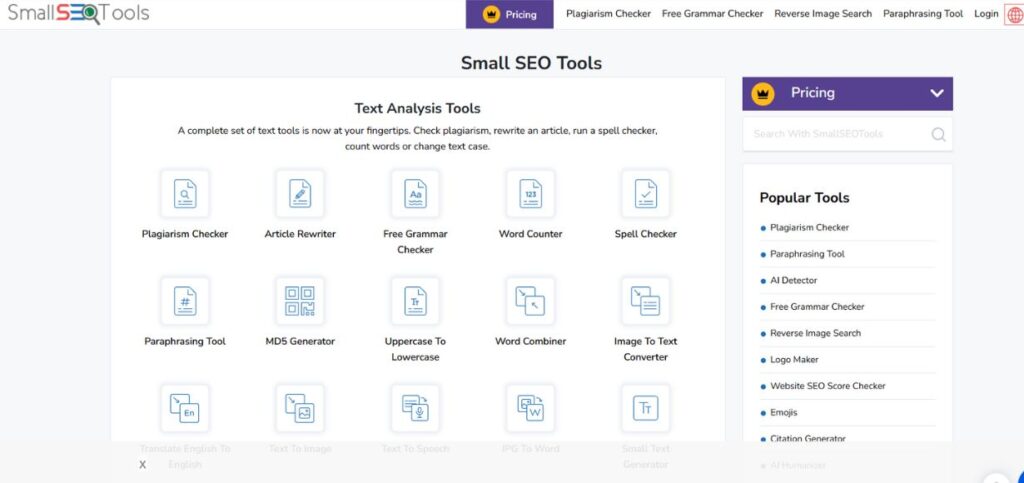
Task: Open Reverse Image Search in top navigation
Action: (823, 14)
